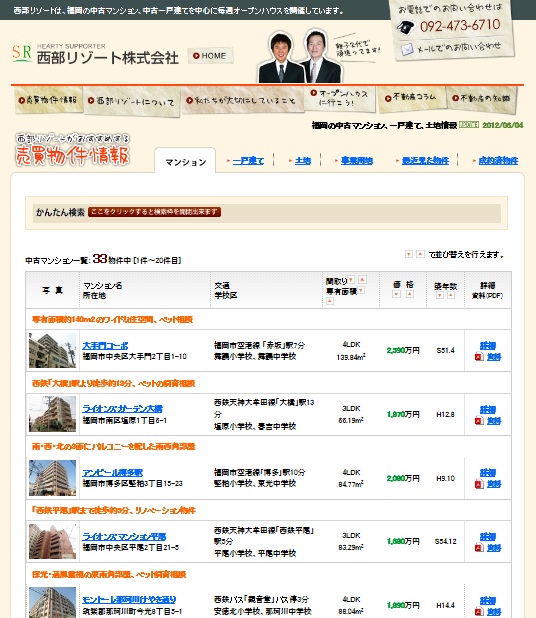Open the ライオンズマンション平尾 listing link
536x618 pixels.
[124, 536]
